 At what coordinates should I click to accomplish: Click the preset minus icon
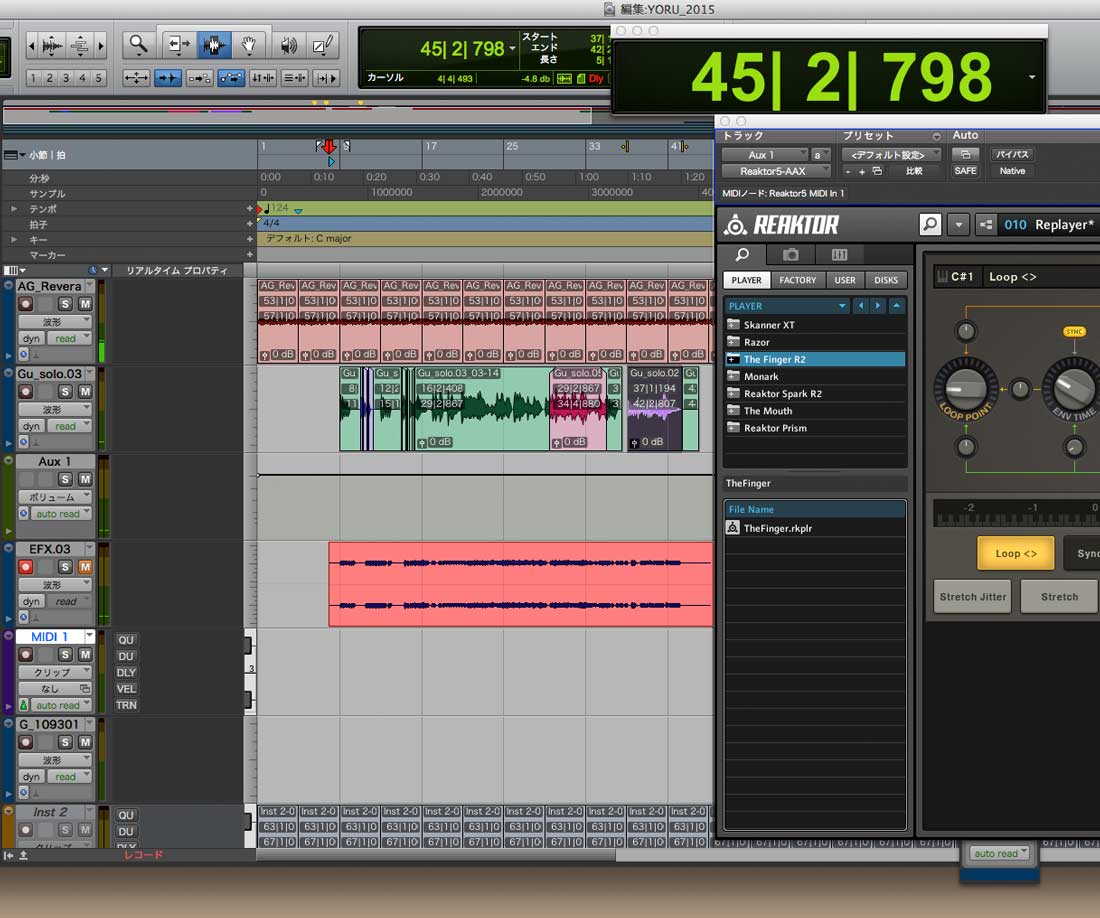848,171
